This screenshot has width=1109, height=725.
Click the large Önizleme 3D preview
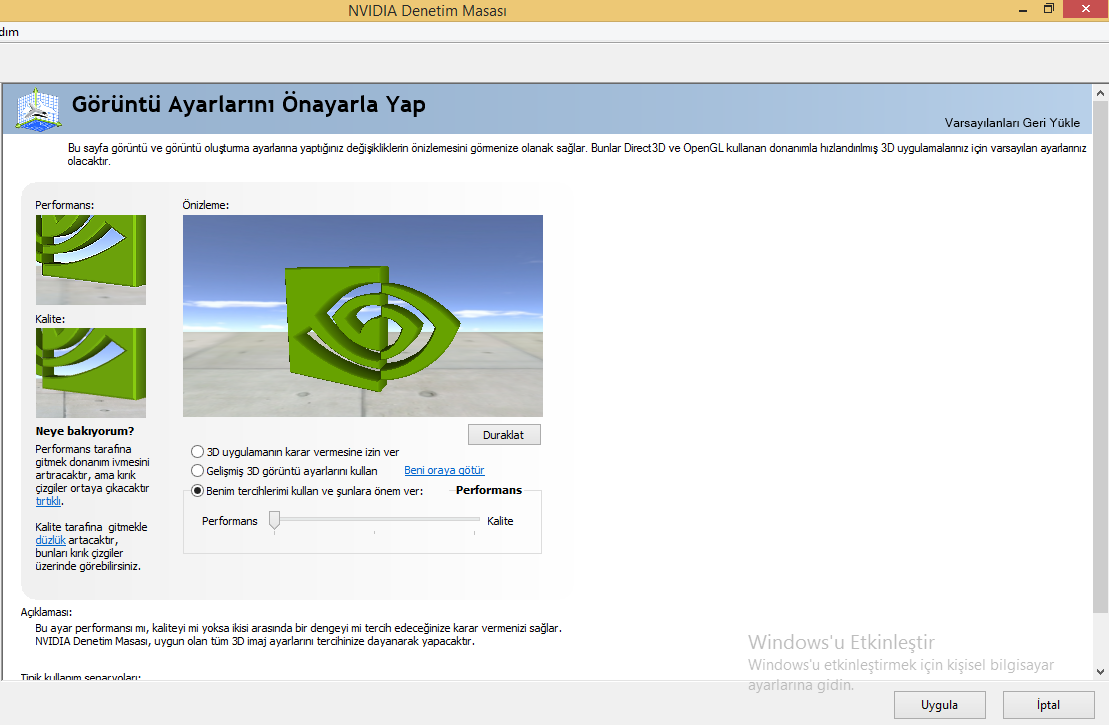tap(363, 316)
